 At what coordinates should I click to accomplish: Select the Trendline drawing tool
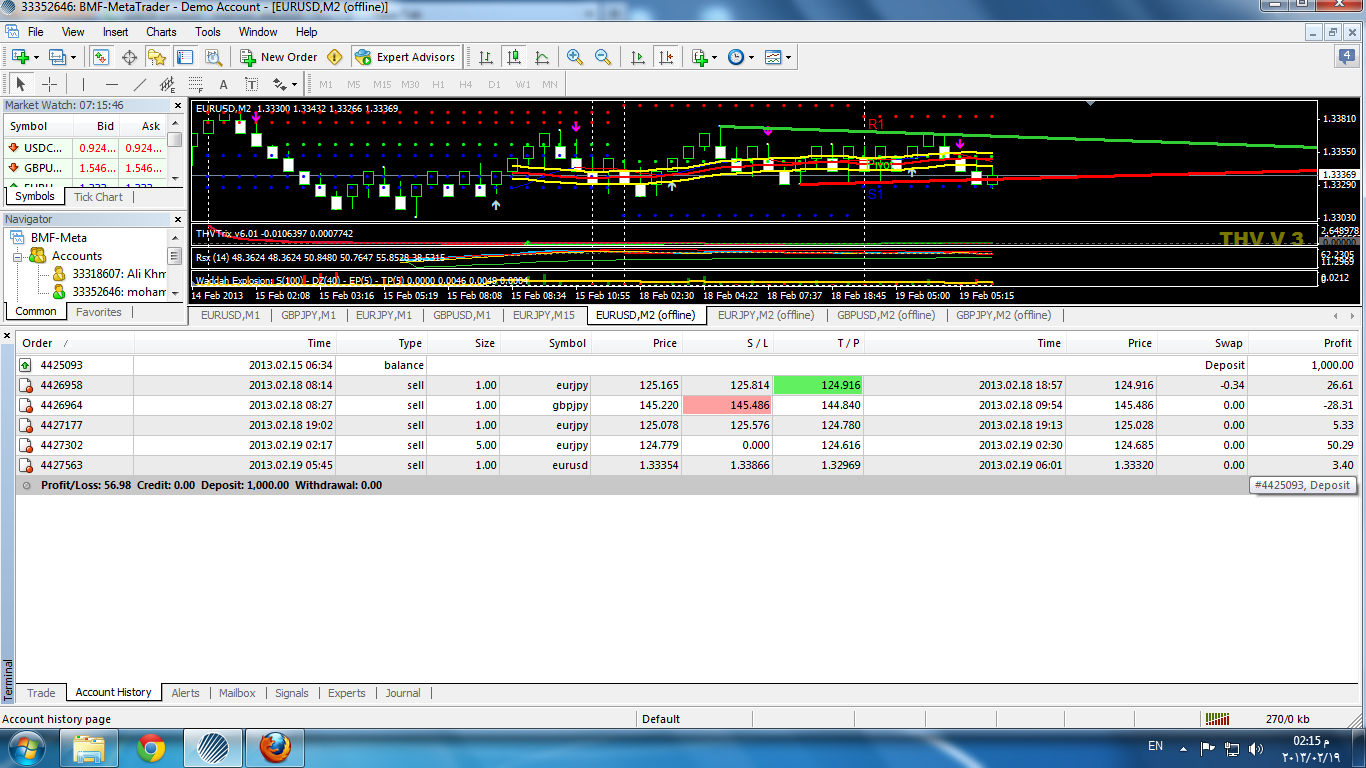point(139,84)
